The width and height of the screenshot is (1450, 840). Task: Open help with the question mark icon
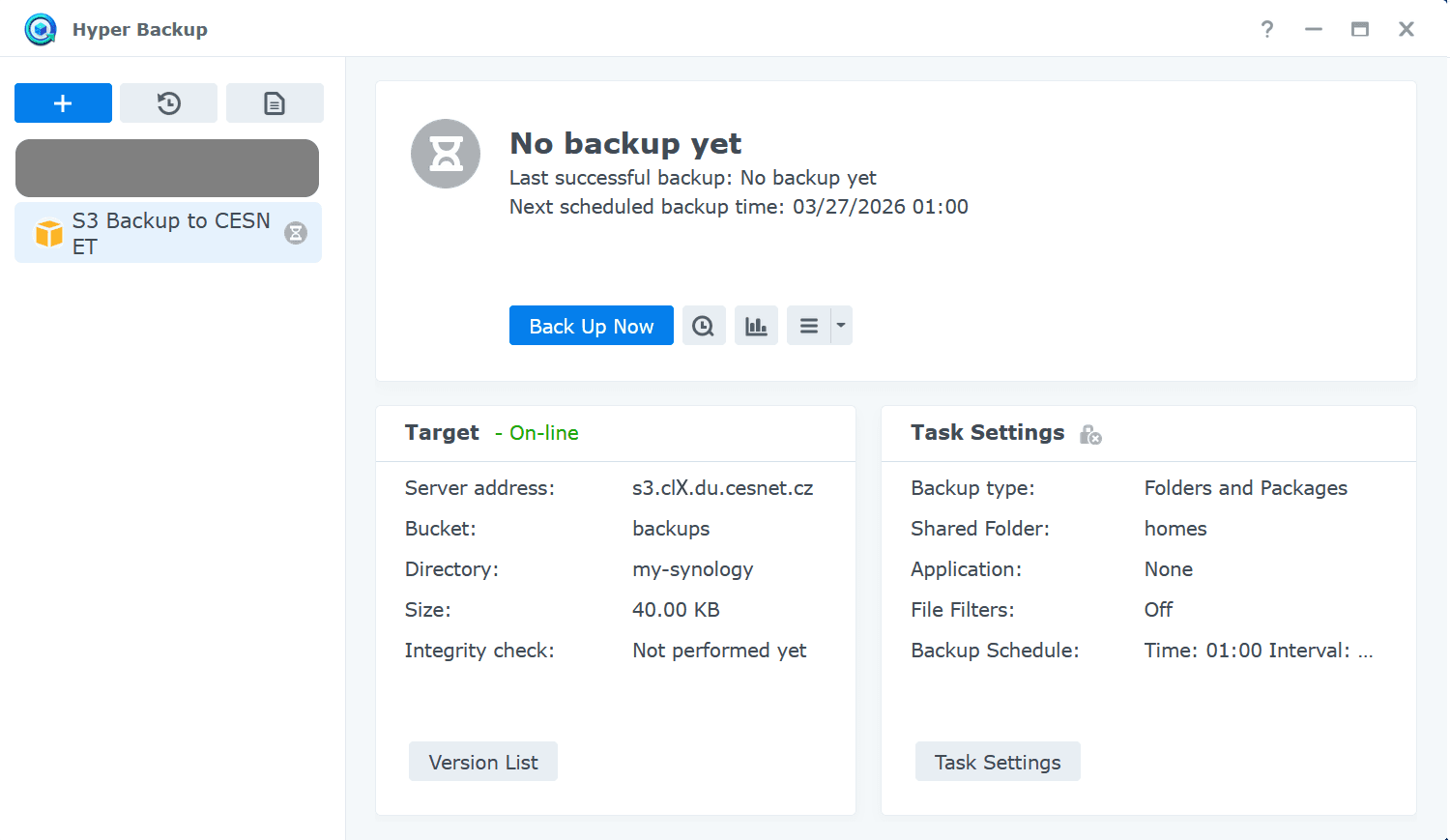pos(1266,29)
